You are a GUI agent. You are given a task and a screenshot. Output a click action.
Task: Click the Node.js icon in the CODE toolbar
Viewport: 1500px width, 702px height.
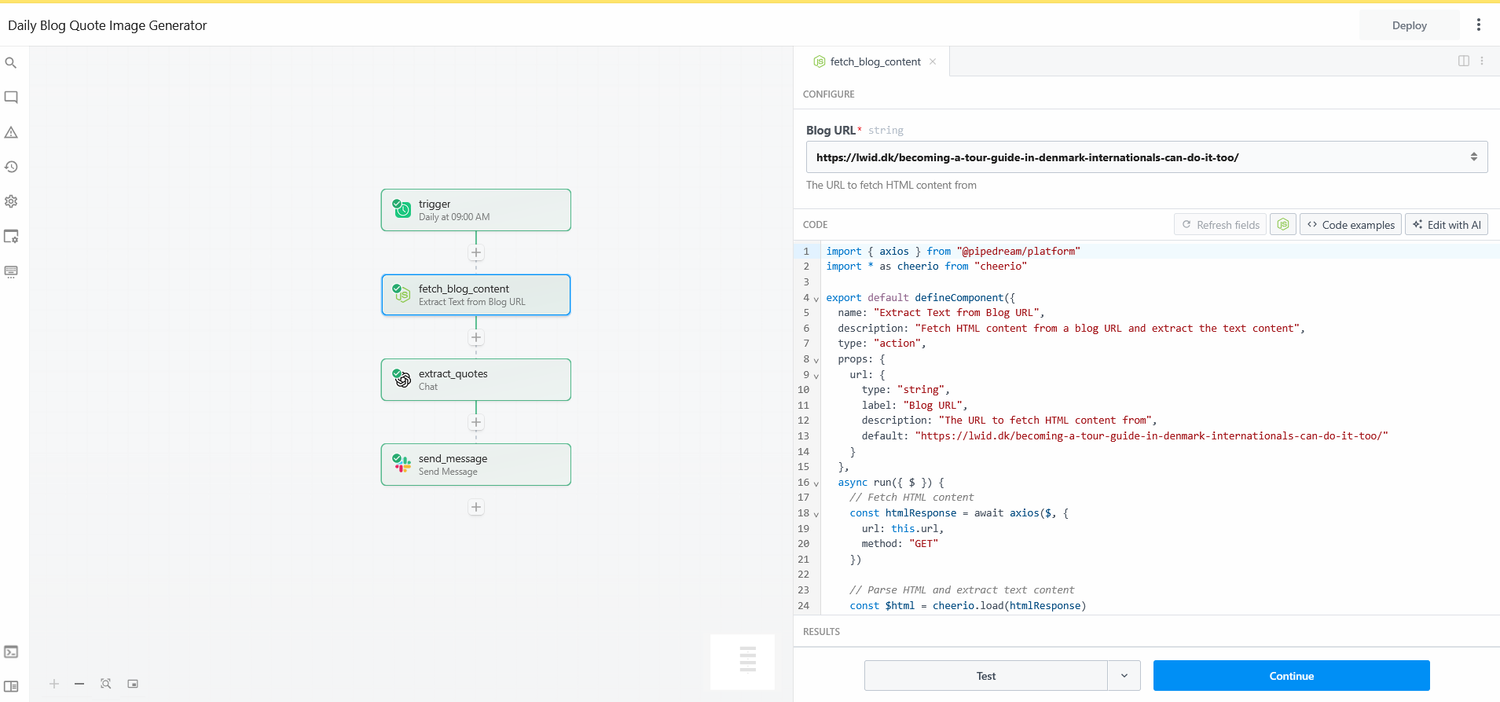1283,224
